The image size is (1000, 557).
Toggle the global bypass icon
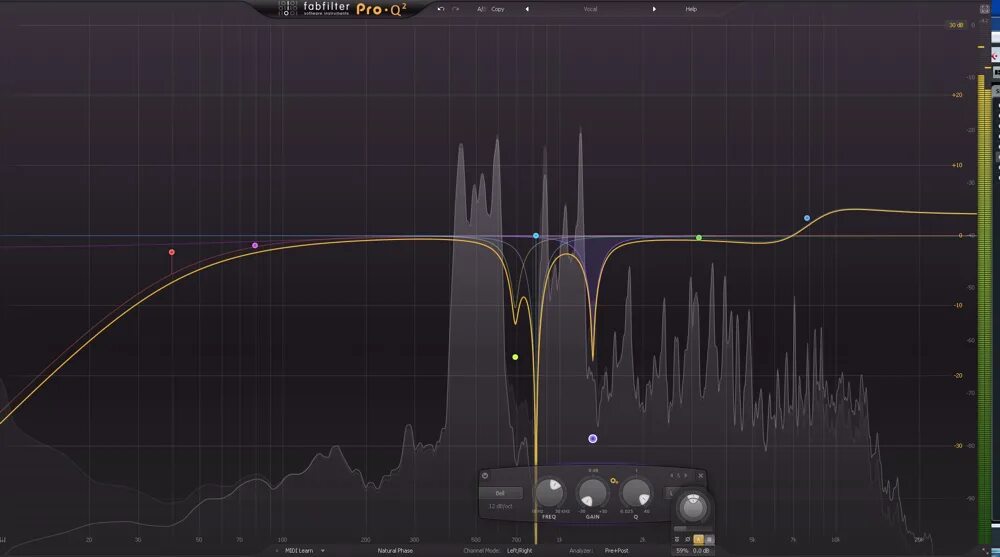(677, 540)
